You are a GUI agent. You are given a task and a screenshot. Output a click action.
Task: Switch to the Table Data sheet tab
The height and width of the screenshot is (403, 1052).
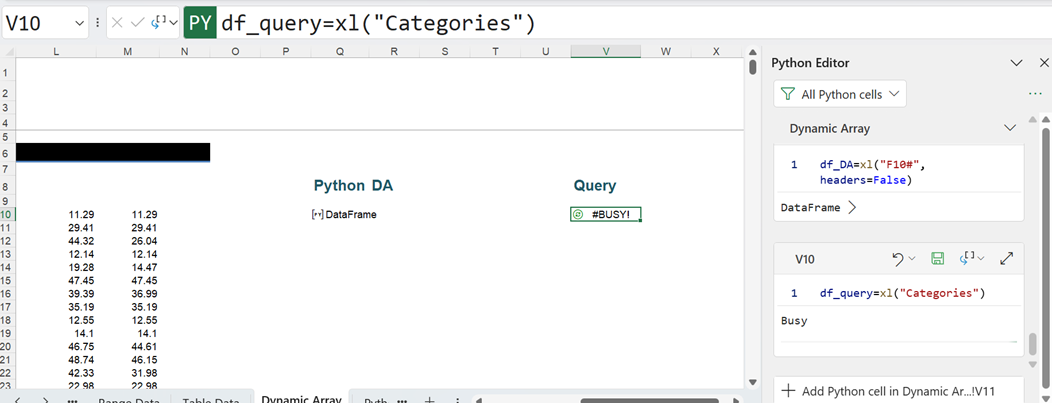211,401
